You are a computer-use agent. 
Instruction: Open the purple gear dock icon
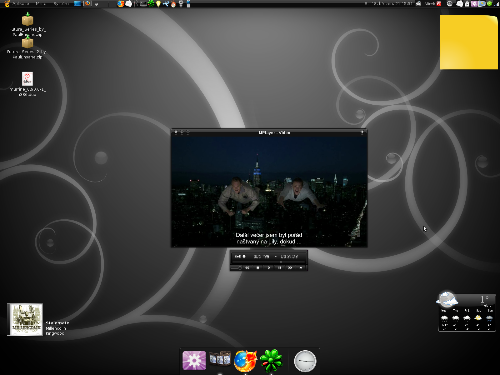pyautogui.click(x=194, y=360)
